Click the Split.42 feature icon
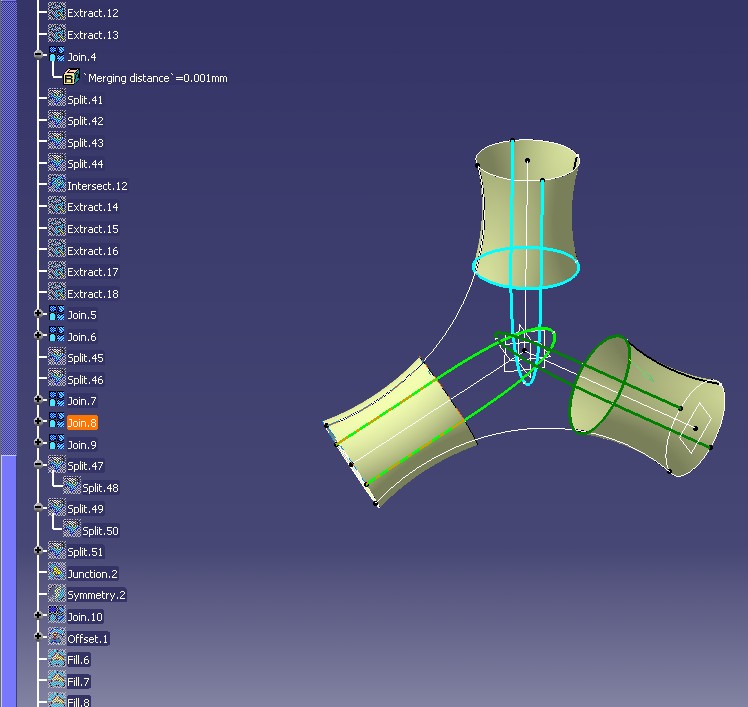Screen dimensions: 748x707 coord(57,120)
